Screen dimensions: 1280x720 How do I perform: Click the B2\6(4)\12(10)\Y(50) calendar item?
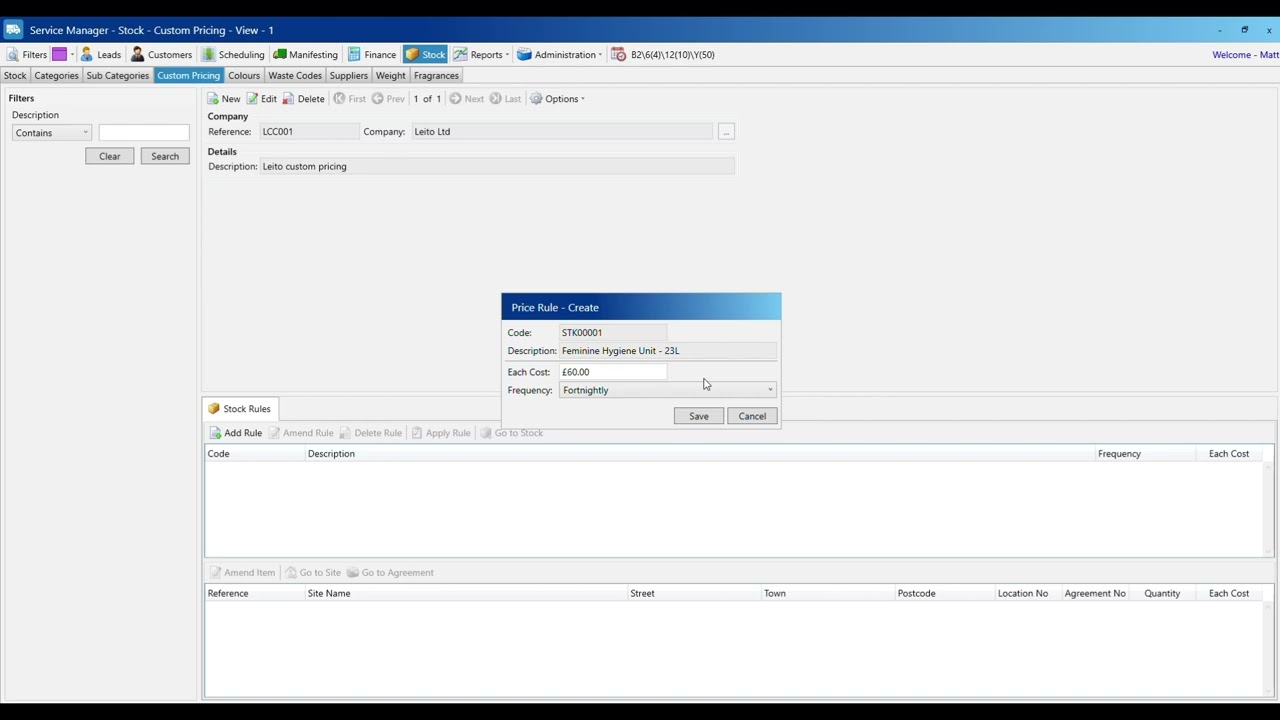click(x=663, y=54)
